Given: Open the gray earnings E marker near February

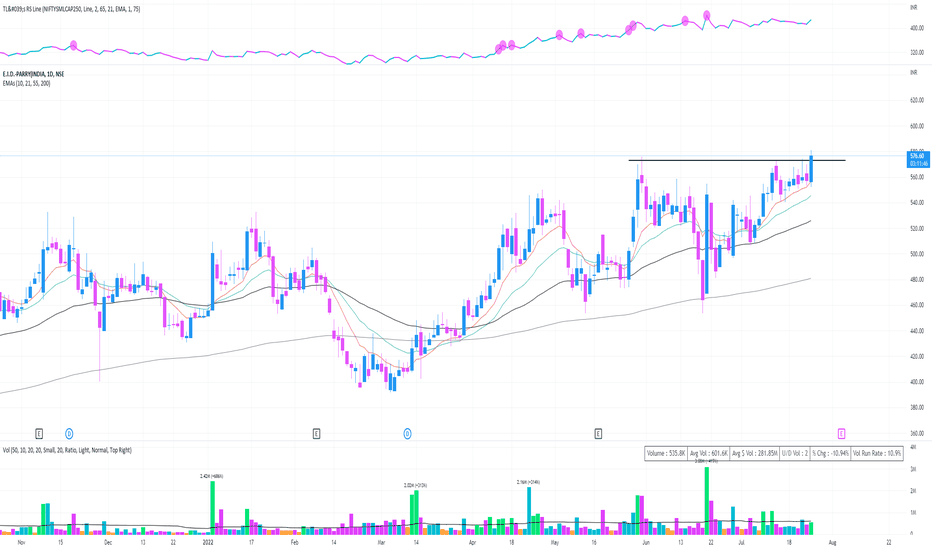Looking at the screenshot, I should [x=316, y=433].
